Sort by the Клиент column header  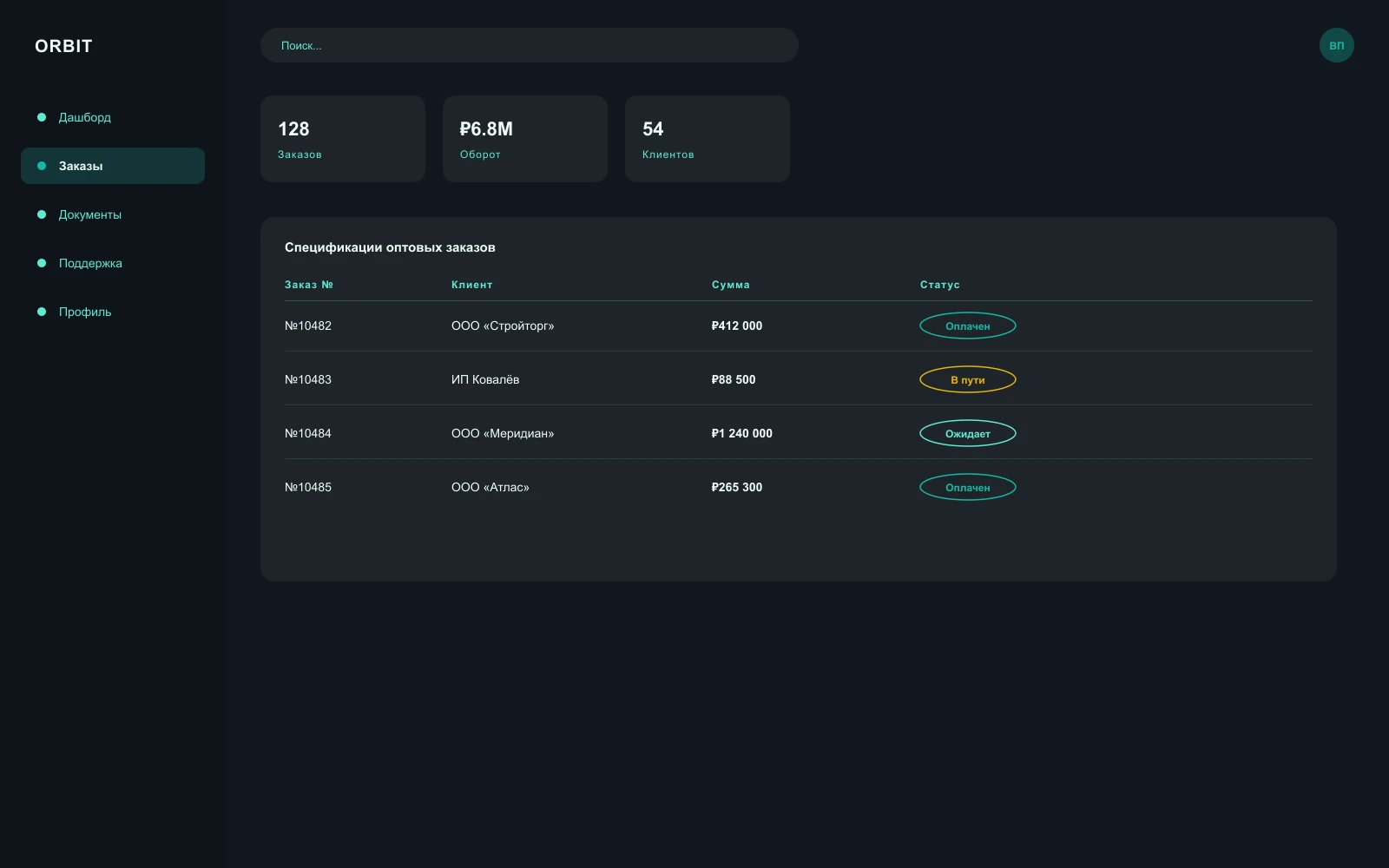[x=472, y=285]
